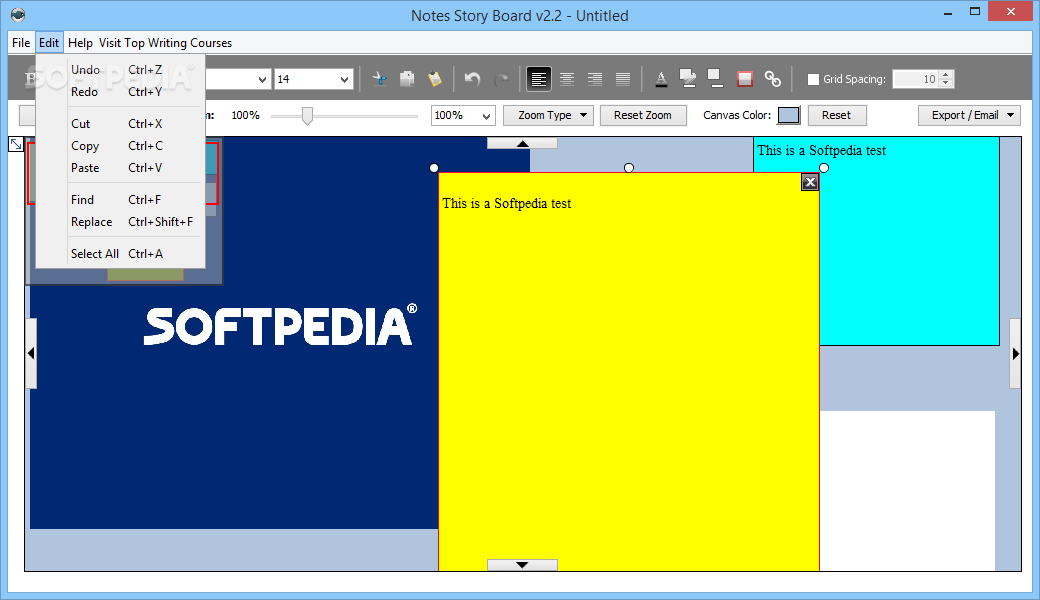
Task: Click the zoom slider thumb
Action: [307, 115]
